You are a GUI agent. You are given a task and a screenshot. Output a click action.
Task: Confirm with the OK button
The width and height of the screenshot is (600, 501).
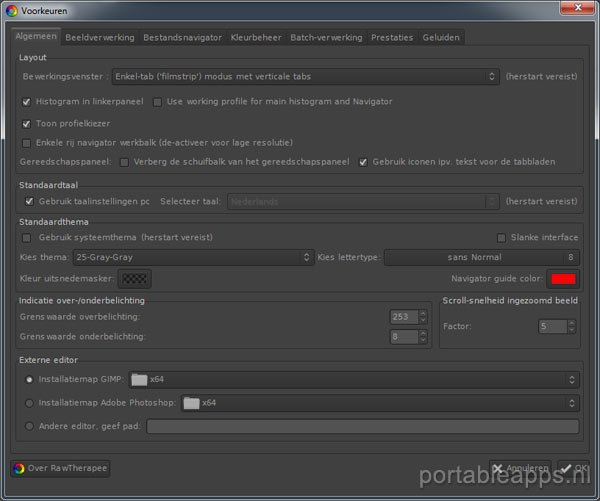(x=573, y=468)
